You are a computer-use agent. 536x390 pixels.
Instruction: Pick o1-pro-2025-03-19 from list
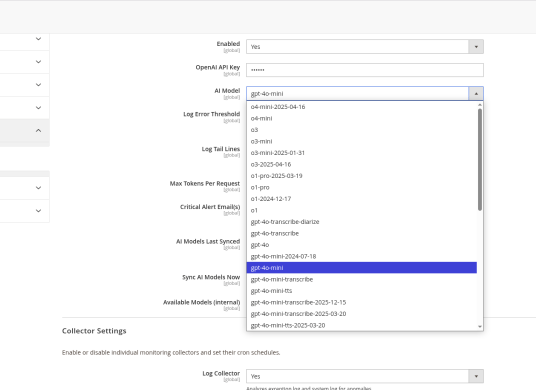tap(362, 176)
